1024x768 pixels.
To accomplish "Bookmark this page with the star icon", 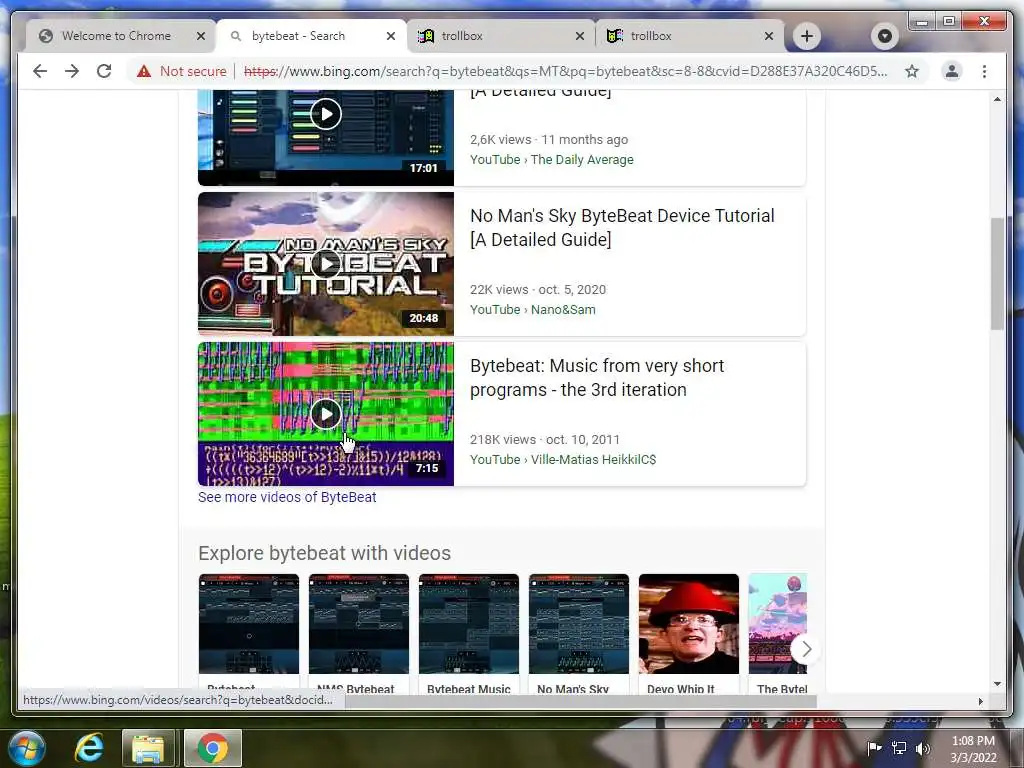I will (912, 71).
